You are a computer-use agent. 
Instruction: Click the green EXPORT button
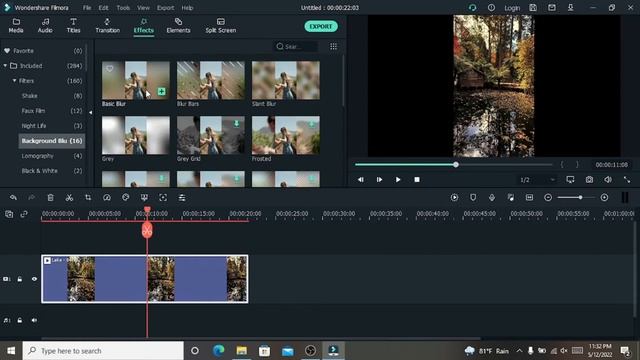coord(321,27)
